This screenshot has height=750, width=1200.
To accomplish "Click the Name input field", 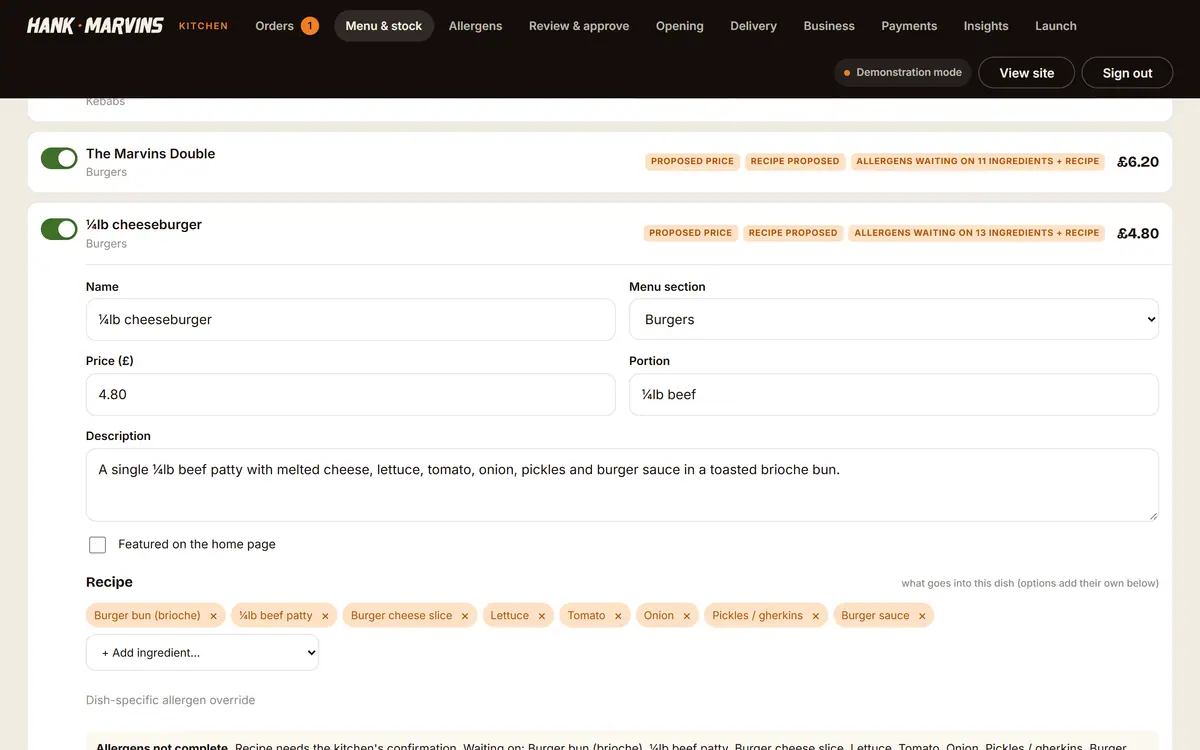I will point(351,320).
